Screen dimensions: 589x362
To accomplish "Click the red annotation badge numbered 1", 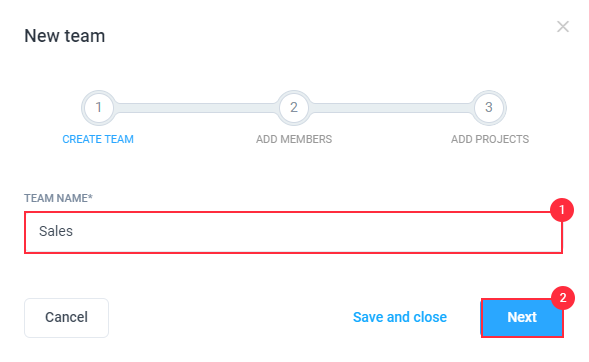I will (562, 210).
